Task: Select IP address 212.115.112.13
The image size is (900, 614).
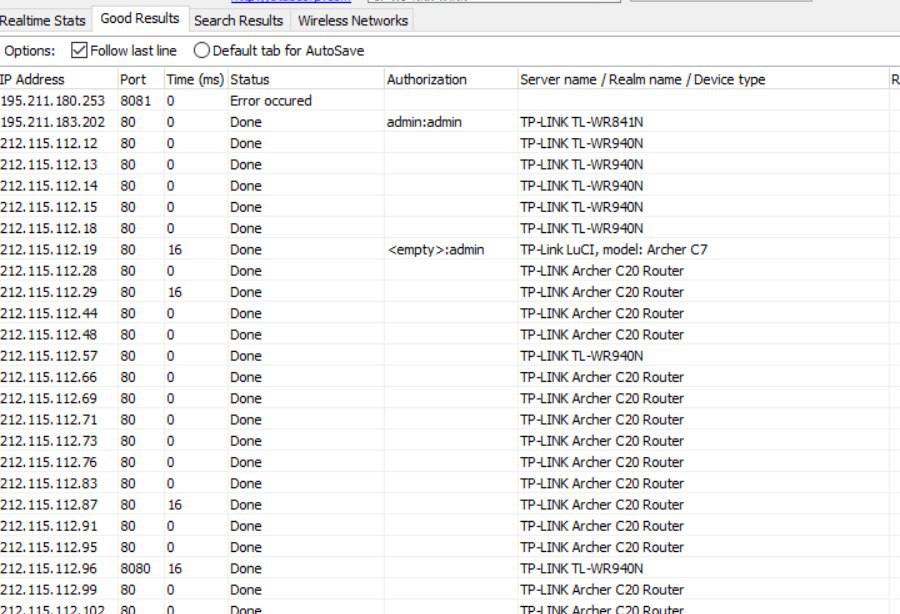Action: coord(49,165)
